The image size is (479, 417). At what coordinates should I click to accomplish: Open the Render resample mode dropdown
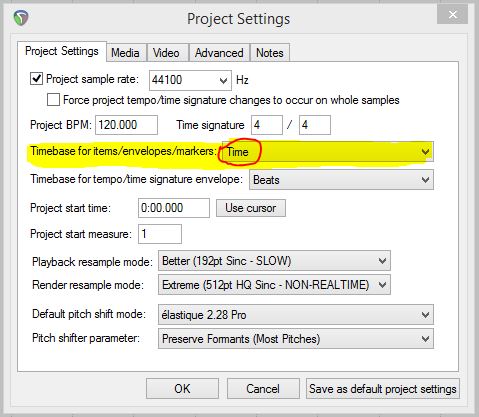click(x=274, y=285)
